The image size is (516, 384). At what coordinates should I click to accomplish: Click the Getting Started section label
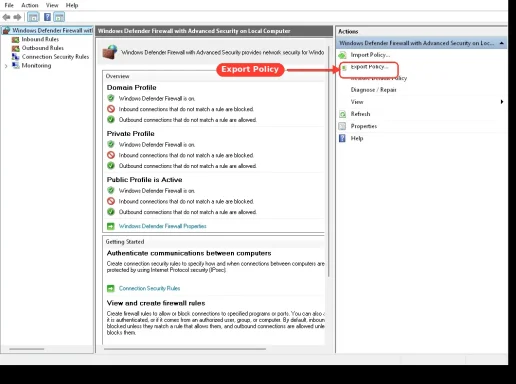pos(125,242)
